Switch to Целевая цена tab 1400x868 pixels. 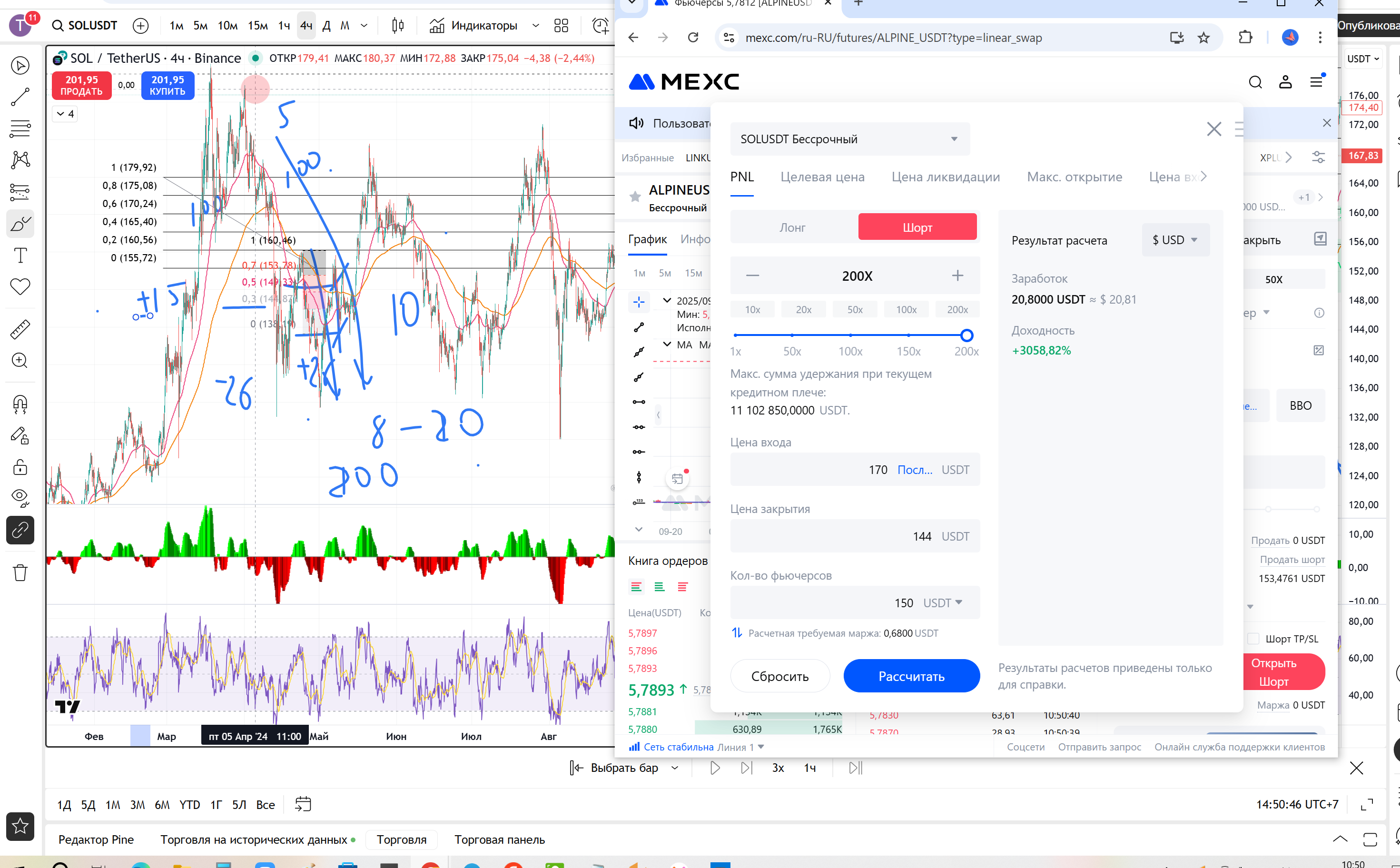[x=822, y=177]
